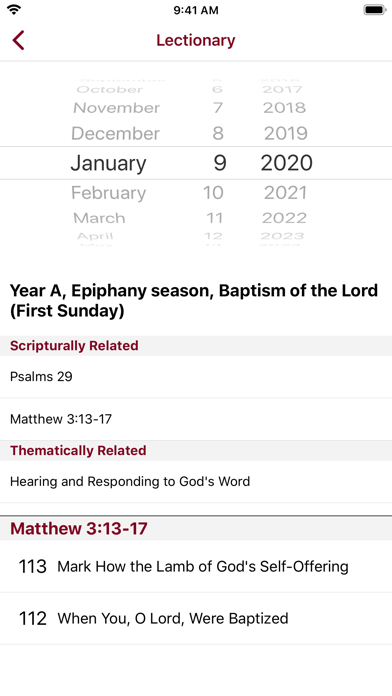Open Matthew 3:13-17 under Scripturally Related
This screenshot has width=392, height=696.
tap(196, 419)
